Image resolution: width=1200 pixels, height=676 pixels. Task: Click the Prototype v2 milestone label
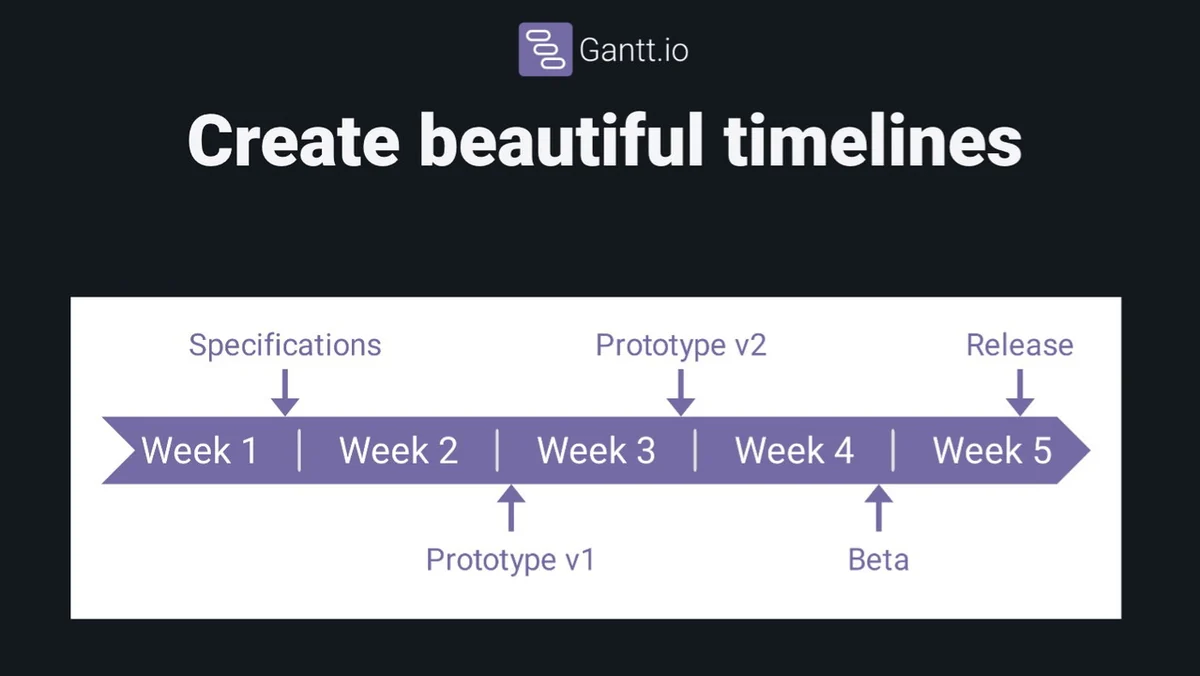(x=681, y=346)
